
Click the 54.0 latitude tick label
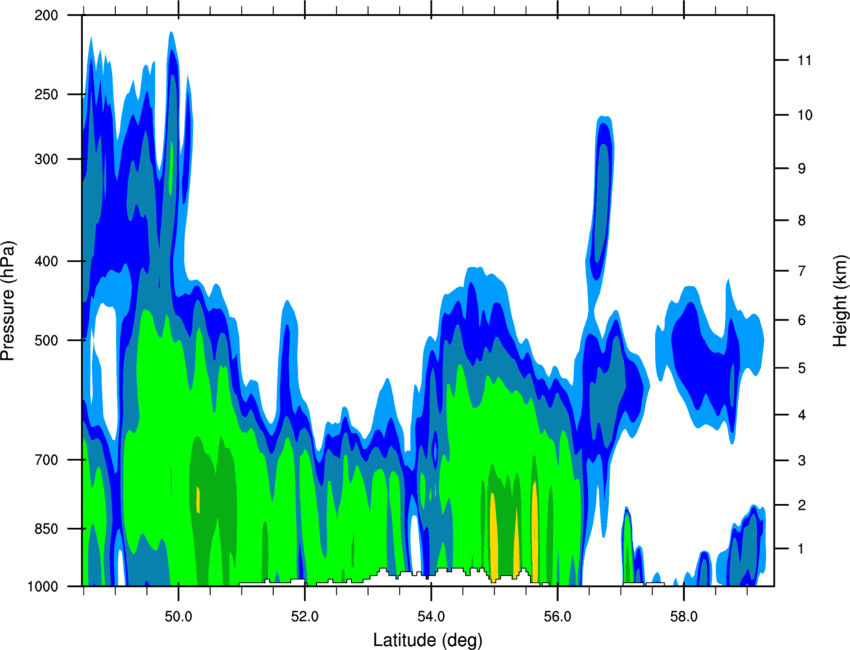431,617
